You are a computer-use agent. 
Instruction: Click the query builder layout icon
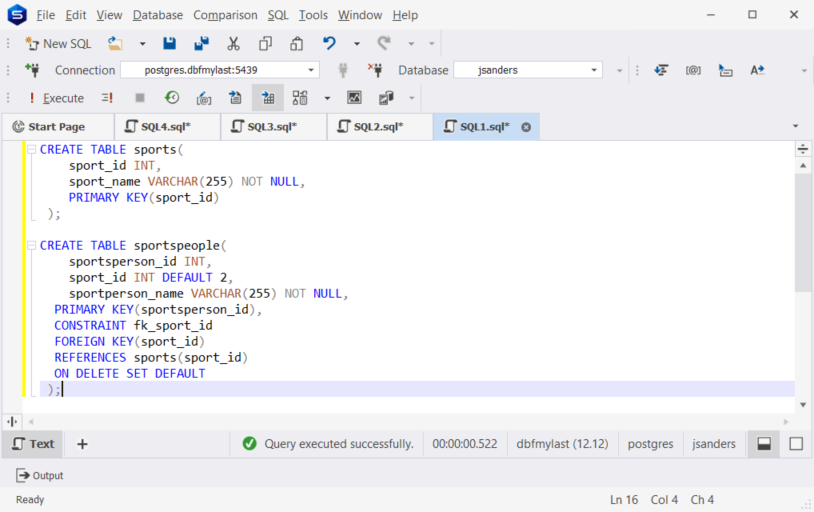(300, 98)
